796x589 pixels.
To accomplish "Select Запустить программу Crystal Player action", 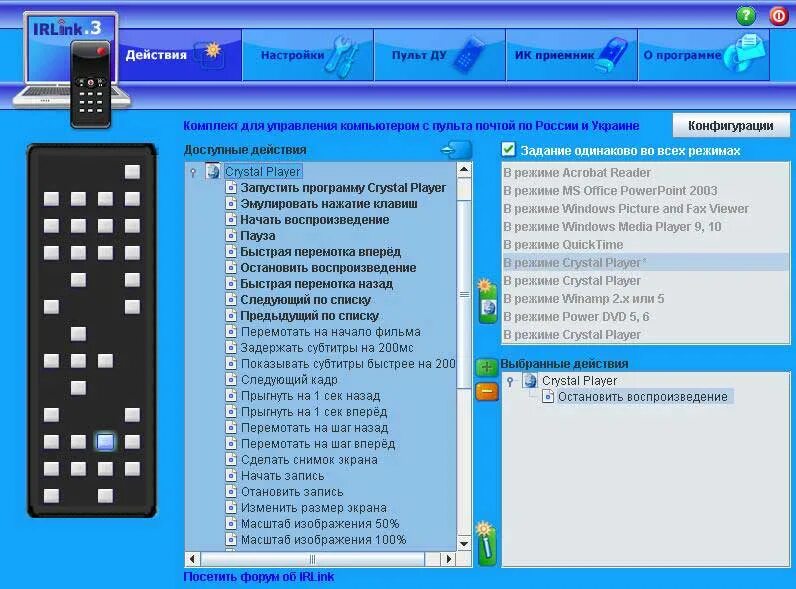I will tap(343, 188).
